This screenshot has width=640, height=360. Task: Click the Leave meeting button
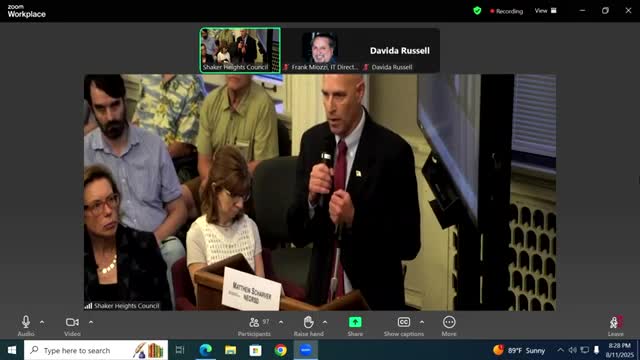click(616, 326)
